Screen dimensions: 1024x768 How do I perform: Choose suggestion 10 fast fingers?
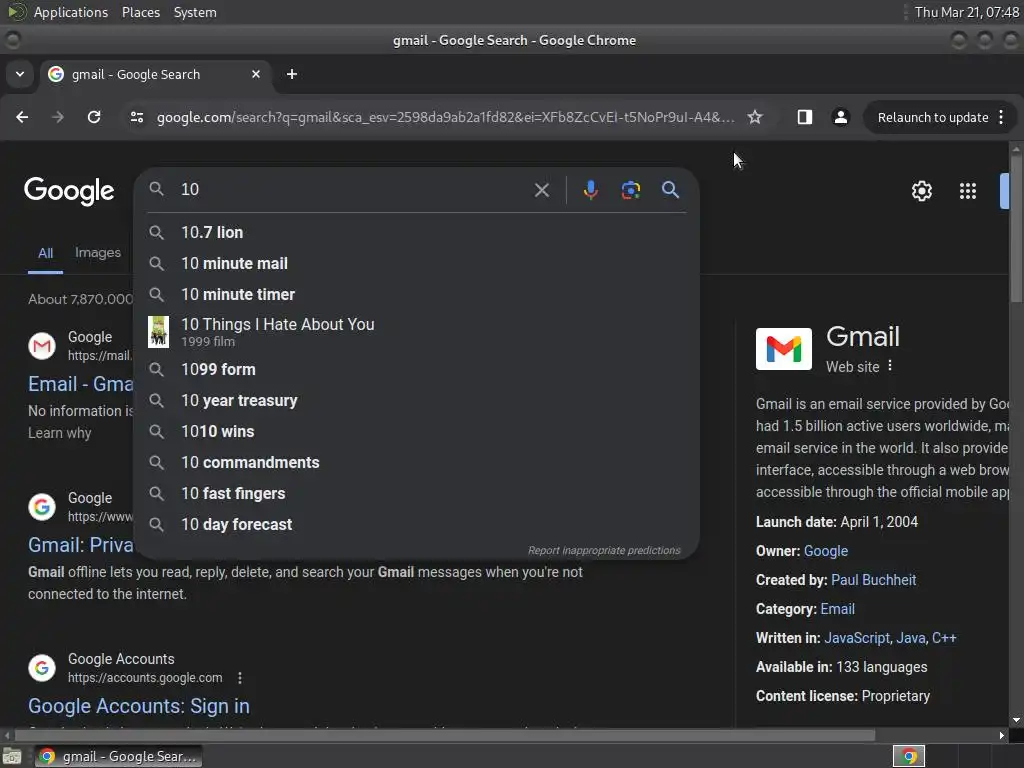pos(417,494)
